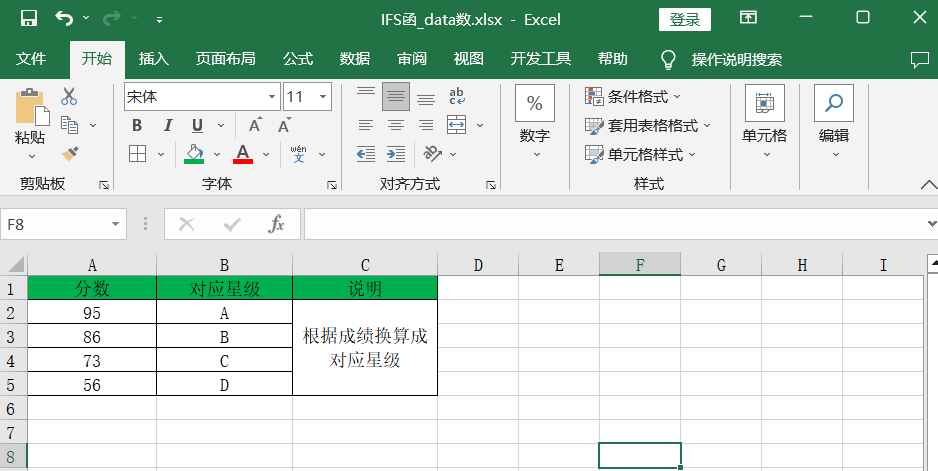
Task: Open the undo history dropdown arrow
Action: [86, 19]
